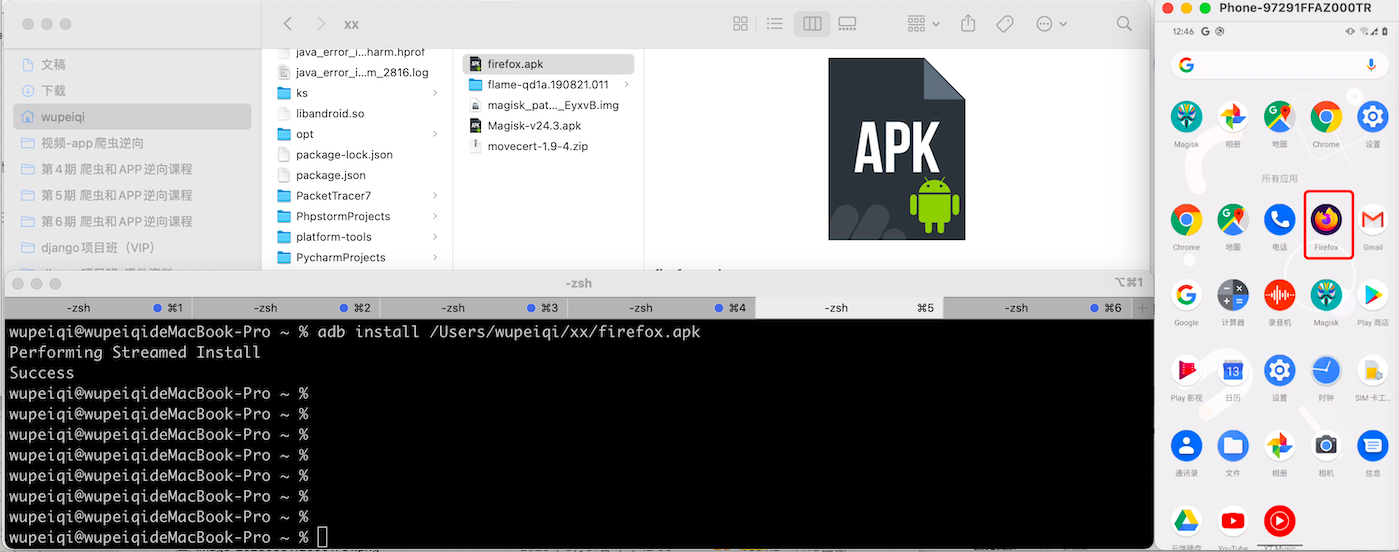Tap the voice search microphone on phone

[1372, 65]
